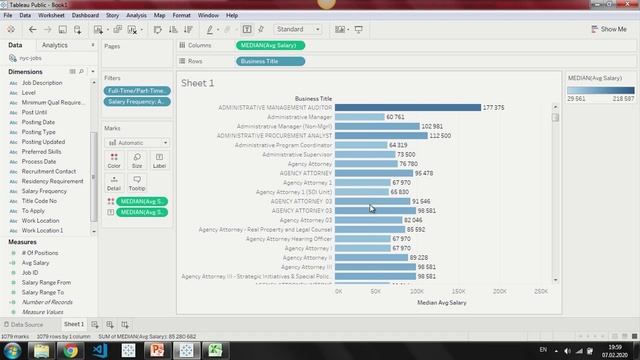Click the MEDIAN(Avg Salary) color legend gradient
The width and height of the screenshot is (640, 360).
click(x=601, y=91)
